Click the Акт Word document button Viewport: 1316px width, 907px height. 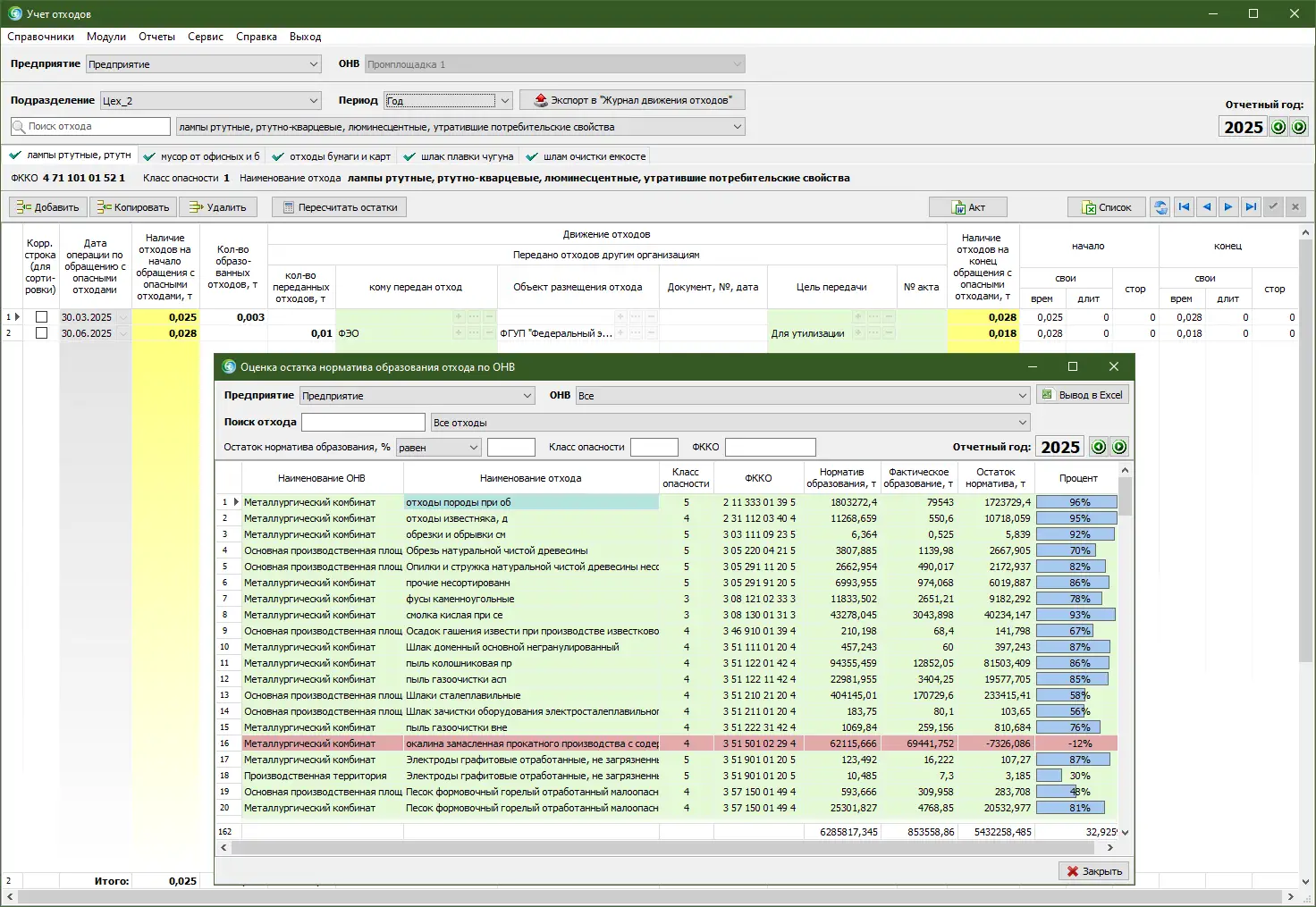(967, 207)
